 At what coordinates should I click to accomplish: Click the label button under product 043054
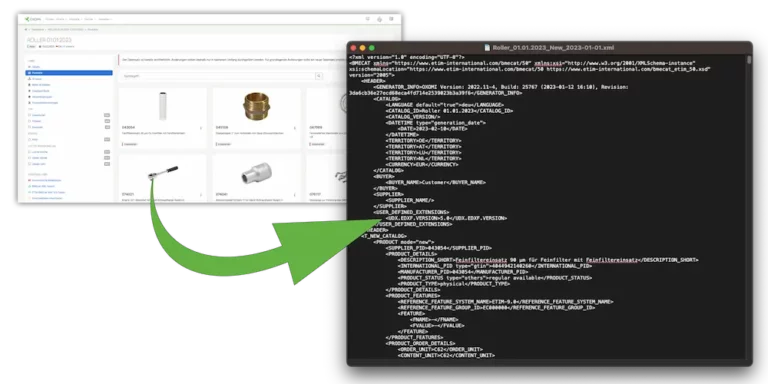pyautogui.click(x=130, y=144)
